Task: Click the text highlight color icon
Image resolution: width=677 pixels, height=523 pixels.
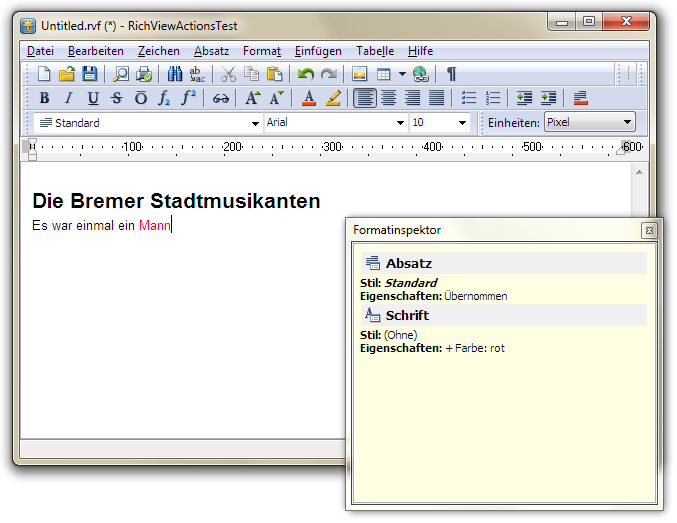Action: tap(333, 98)
